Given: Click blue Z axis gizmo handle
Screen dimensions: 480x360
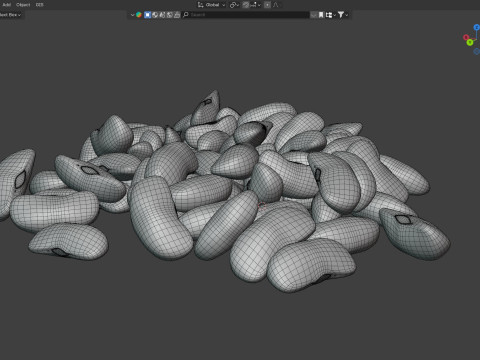Looking at the screenshot, I should [x=477, y=27].
